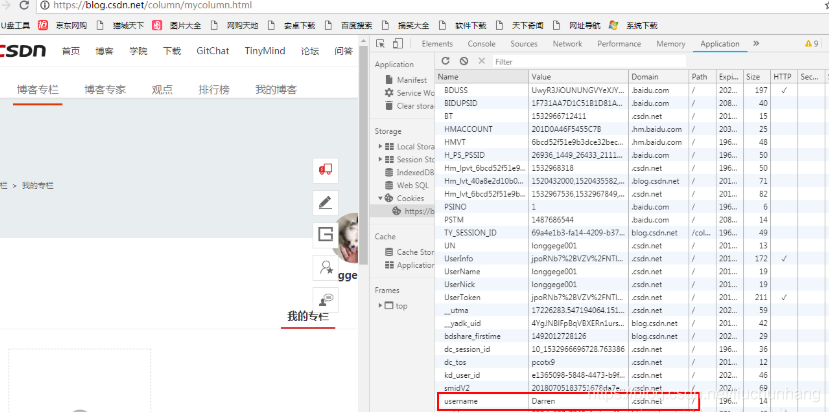Open the TinyMind nav link

265,51
